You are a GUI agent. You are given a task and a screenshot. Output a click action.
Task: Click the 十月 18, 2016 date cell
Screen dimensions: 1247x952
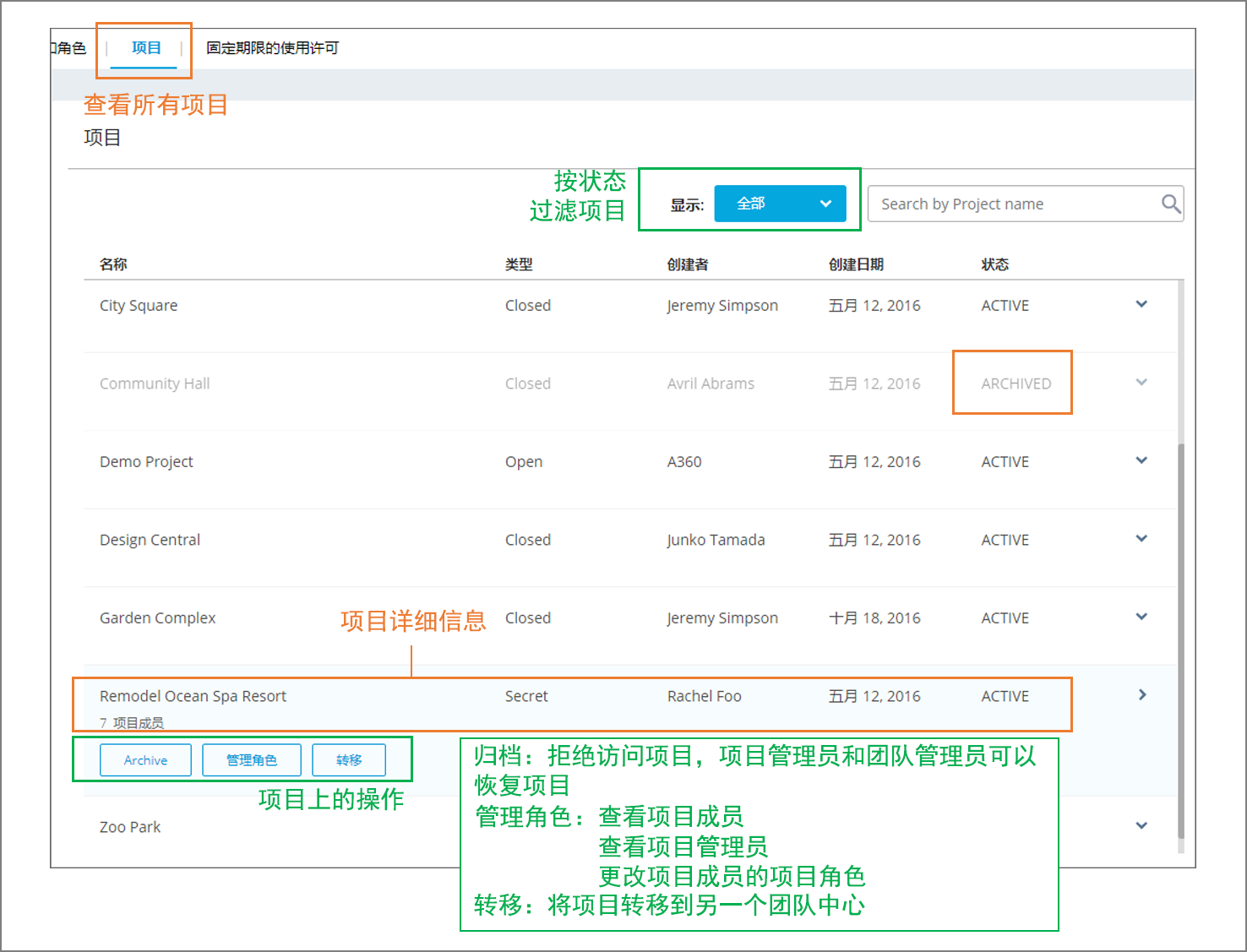click(874, 618)
